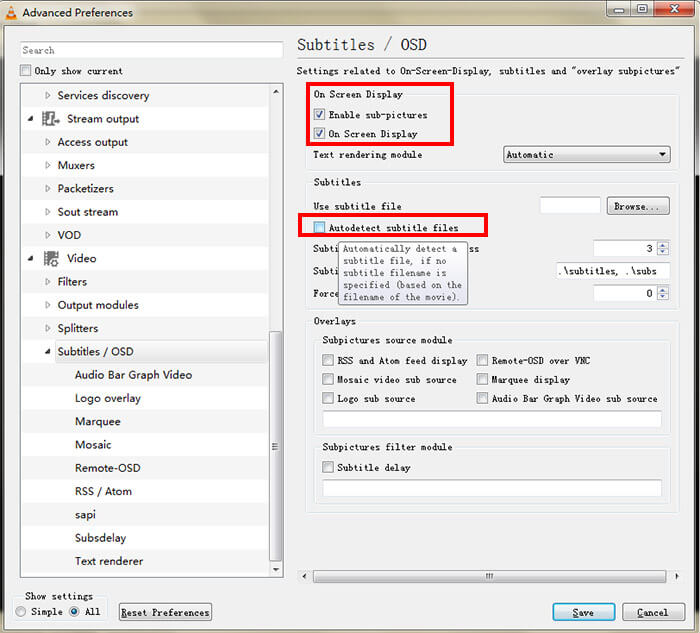Open Audio Bar Graph Video settings
700x633 pixels.
click(x=133, y=375)
